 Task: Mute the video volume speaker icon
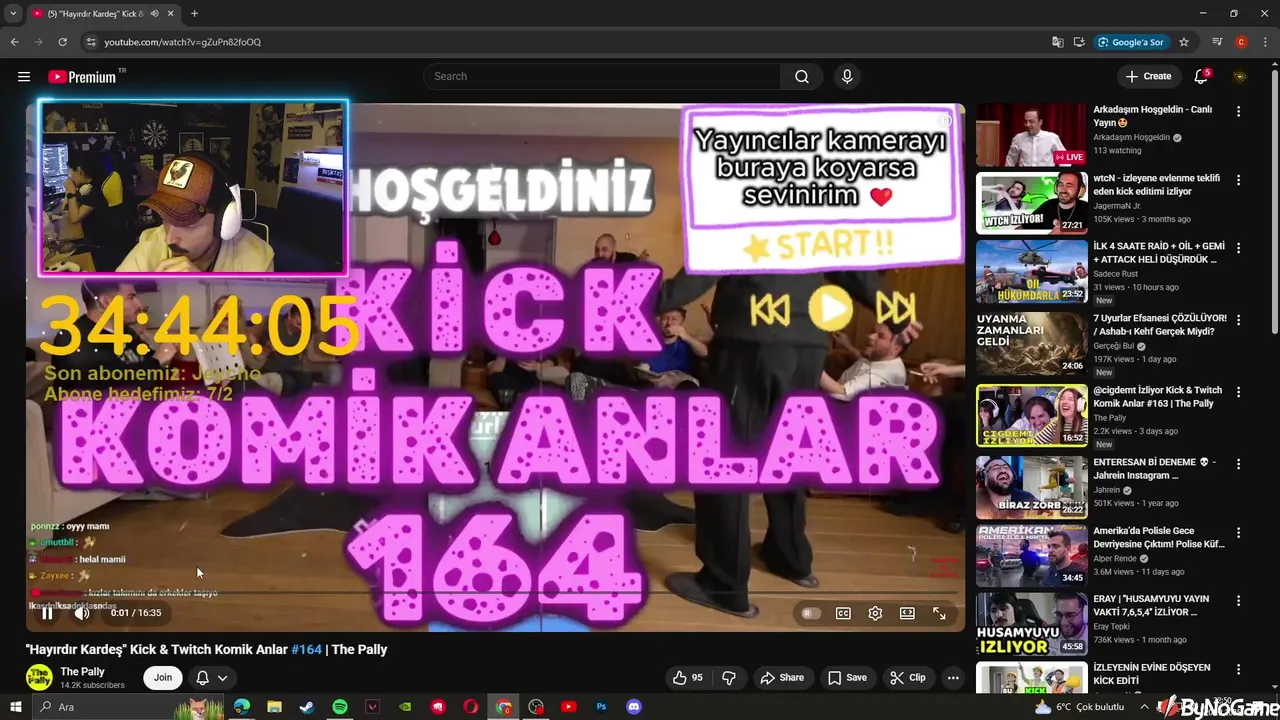(82, 613)
